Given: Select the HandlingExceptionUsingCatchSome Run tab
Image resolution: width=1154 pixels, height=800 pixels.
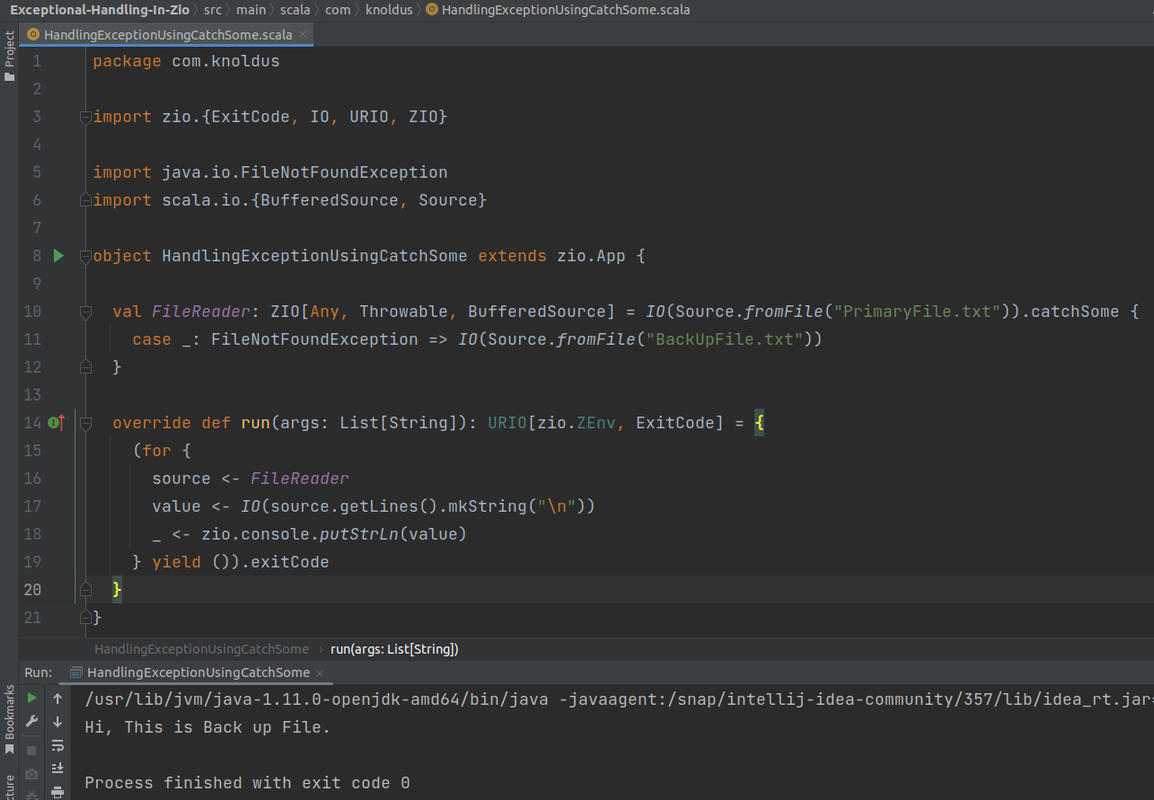Looking at the screenshot, I should [x=197, y=672].
